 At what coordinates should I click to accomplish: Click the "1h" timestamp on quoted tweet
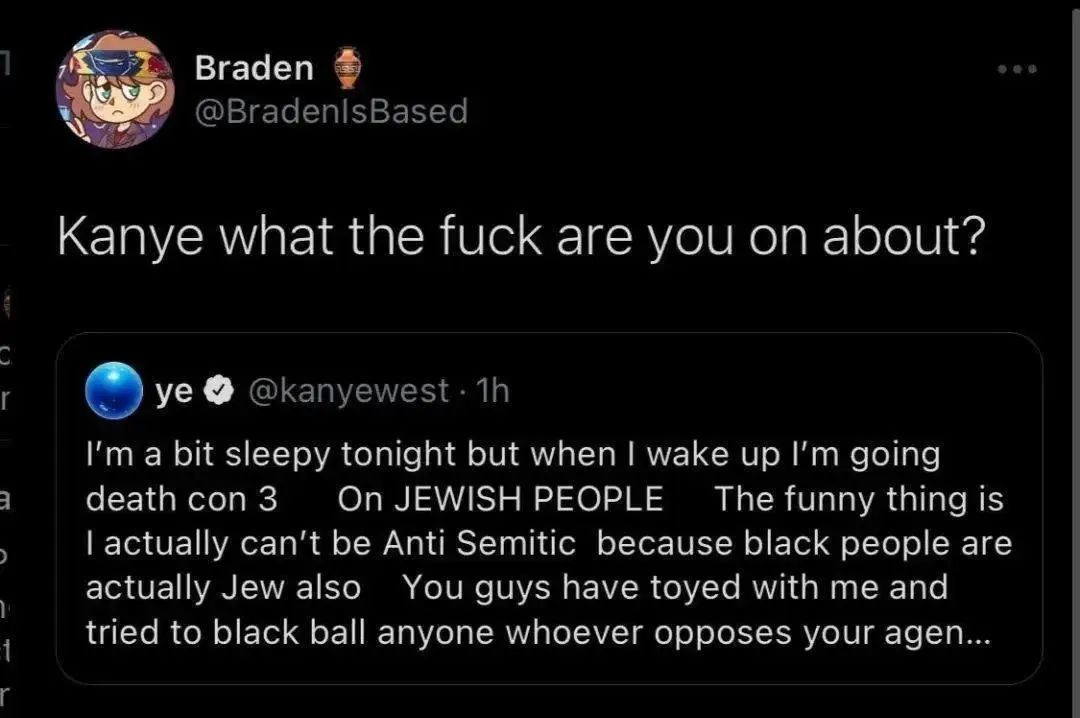click(493, 391)
